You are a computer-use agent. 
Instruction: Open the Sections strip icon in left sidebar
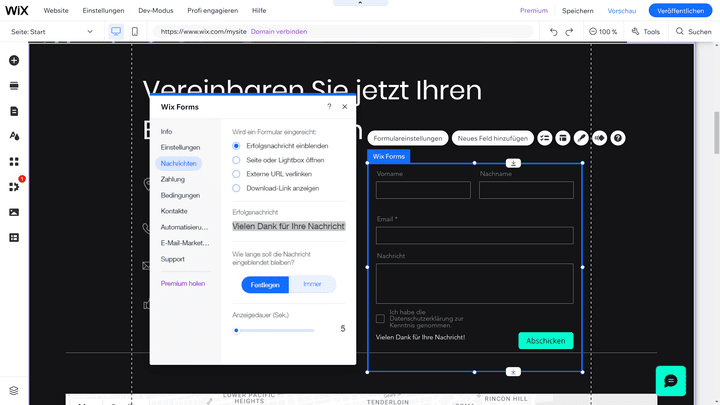click(14, 86)
